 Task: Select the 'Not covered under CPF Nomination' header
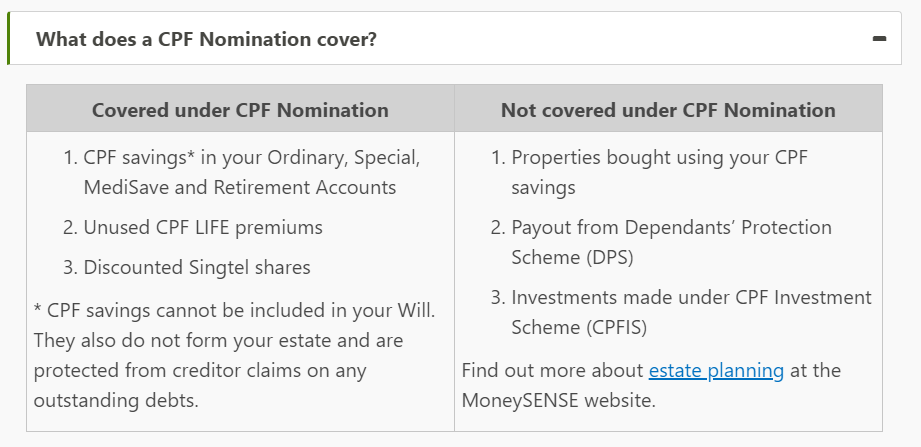point(668,110)
